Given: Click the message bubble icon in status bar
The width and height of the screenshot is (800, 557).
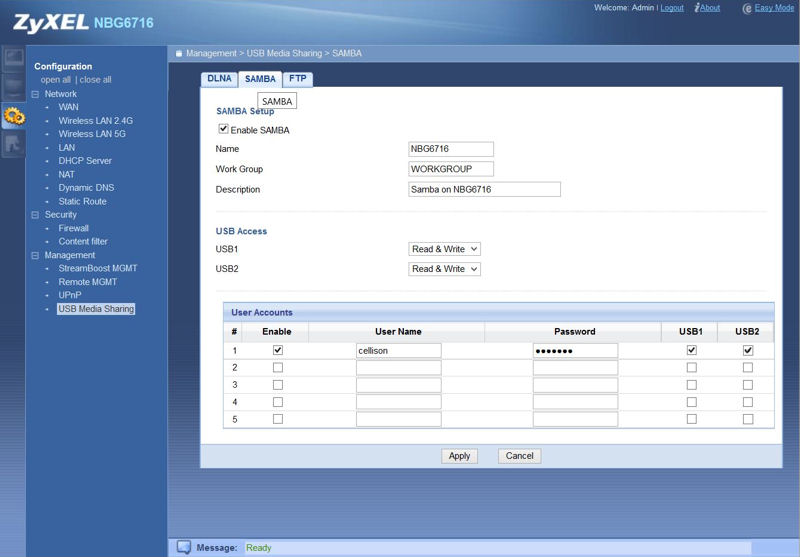Looking at the screenshot, I should (x=184, y=547).
